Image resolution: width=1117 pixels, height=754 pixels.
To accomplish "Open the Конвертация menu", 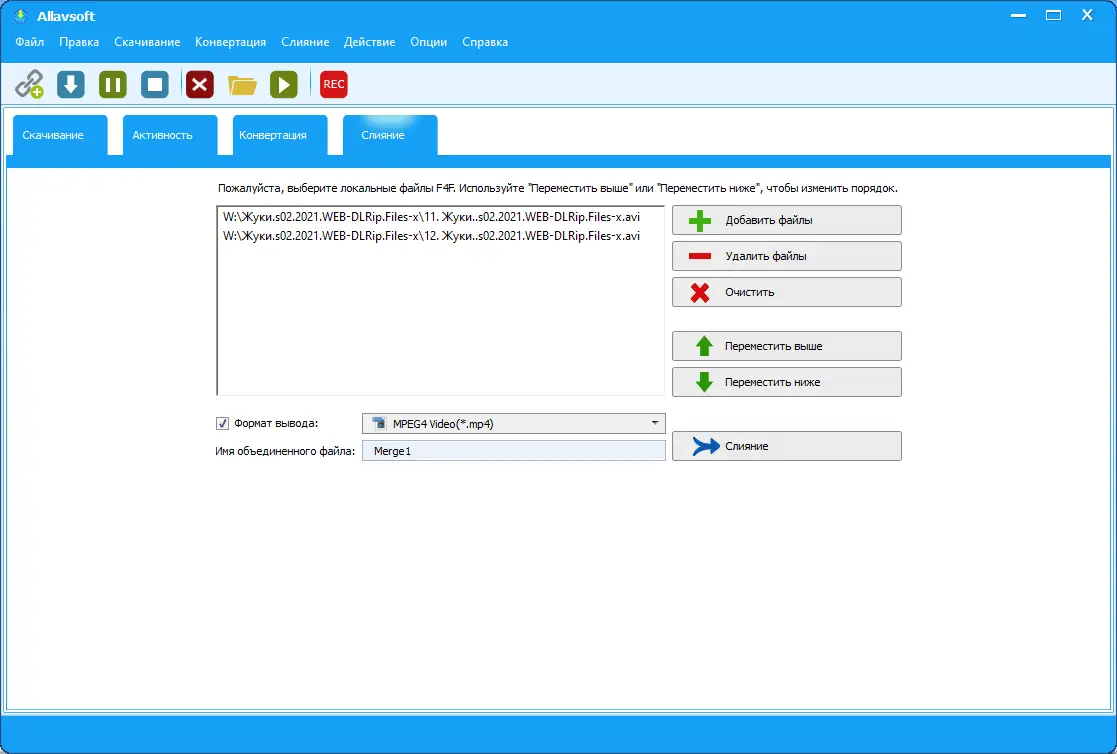I will tap(231, 42).
